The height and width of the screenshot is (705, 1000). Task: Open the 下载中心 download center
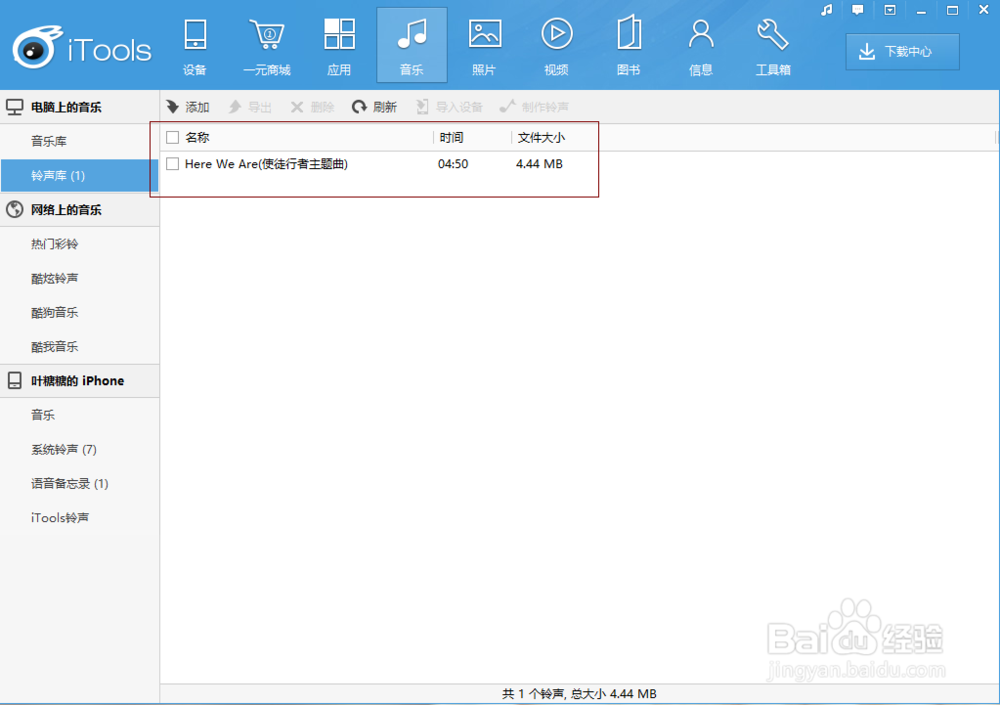(902, 52)
